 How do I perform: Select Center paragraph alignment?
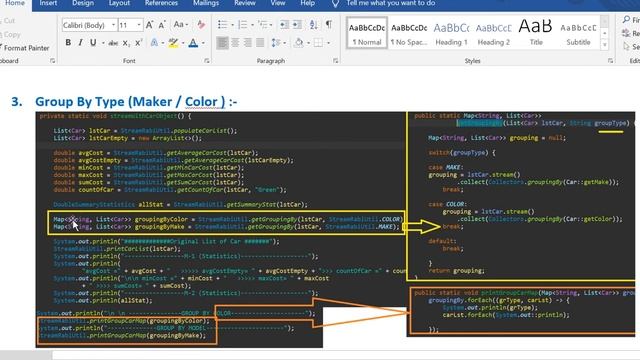(235, 42)
